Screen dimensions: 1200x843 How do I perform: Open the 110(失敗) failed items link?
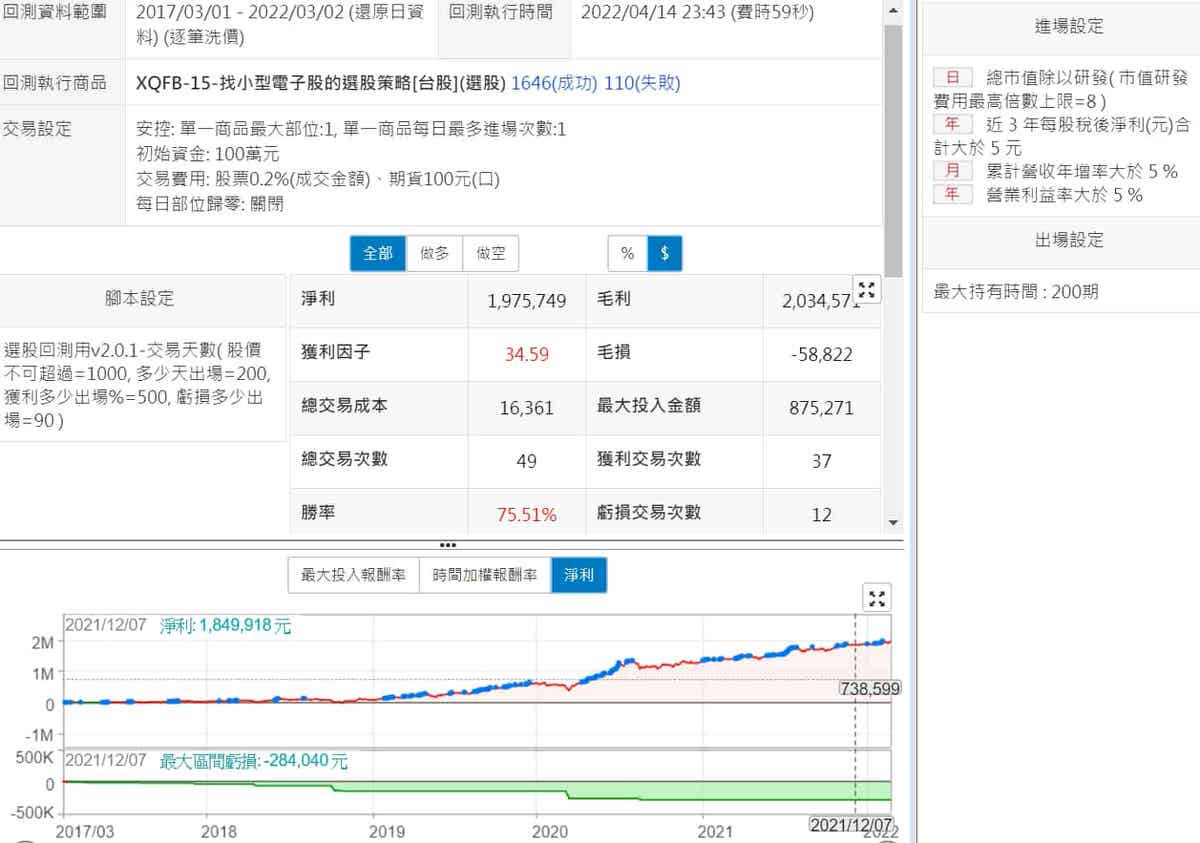click(x=642, y=83)
